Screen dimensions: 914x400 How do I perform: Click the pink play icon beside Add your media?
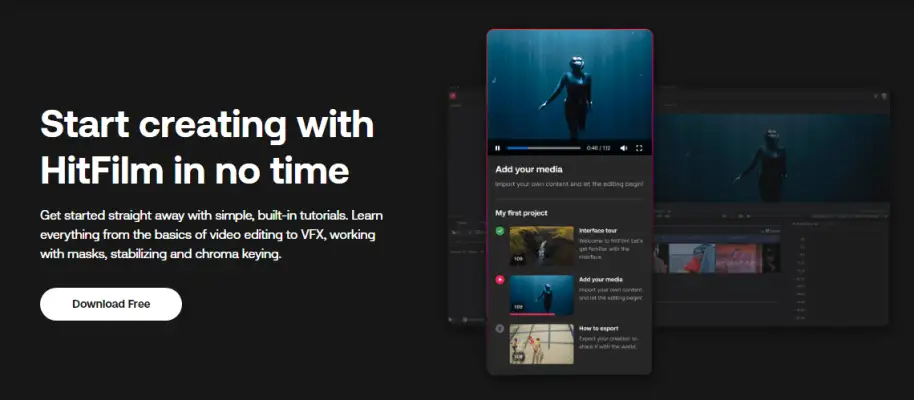pyautogui.click(x=500, y=280)
